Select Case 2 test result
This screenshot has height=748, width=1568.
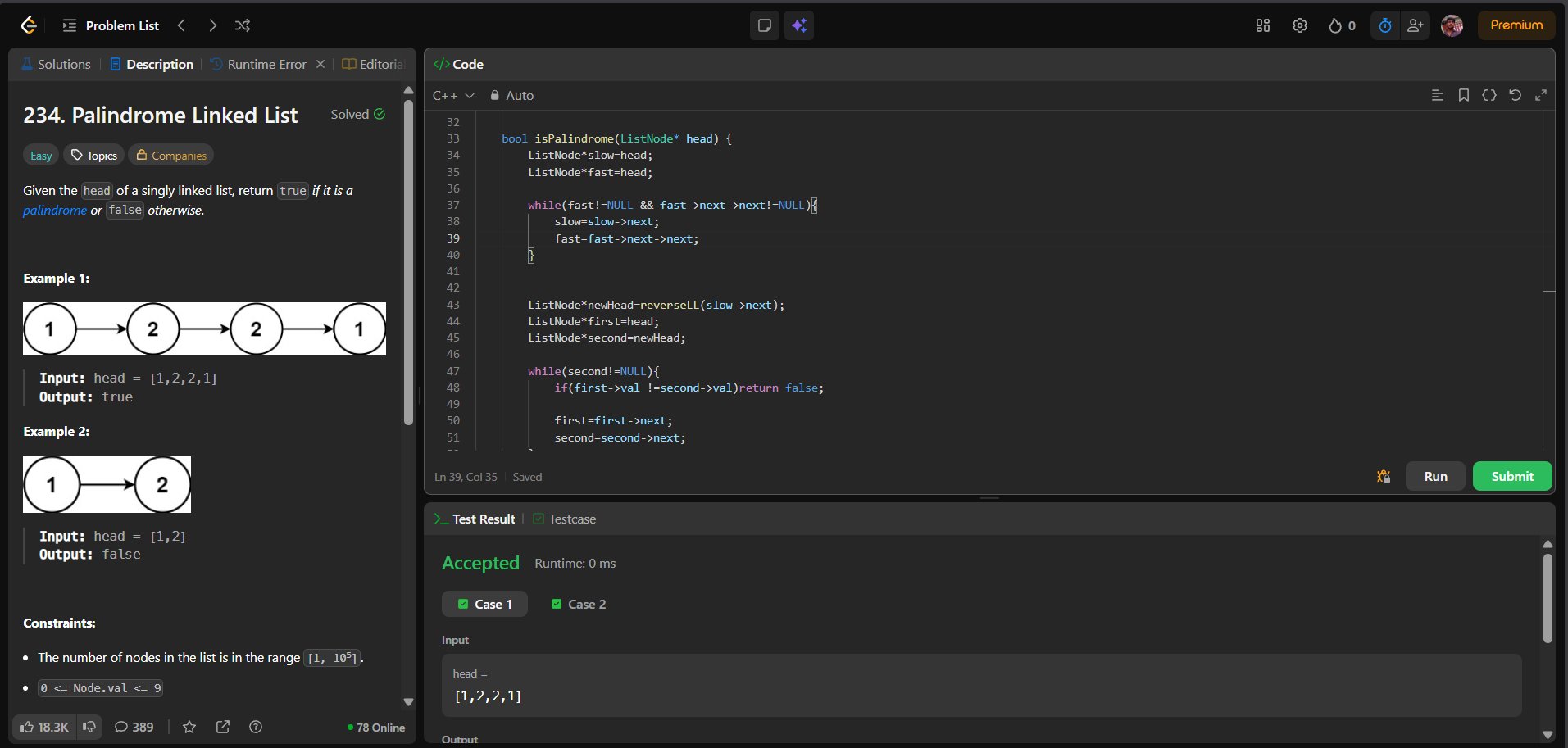click(x=579, y=604)
